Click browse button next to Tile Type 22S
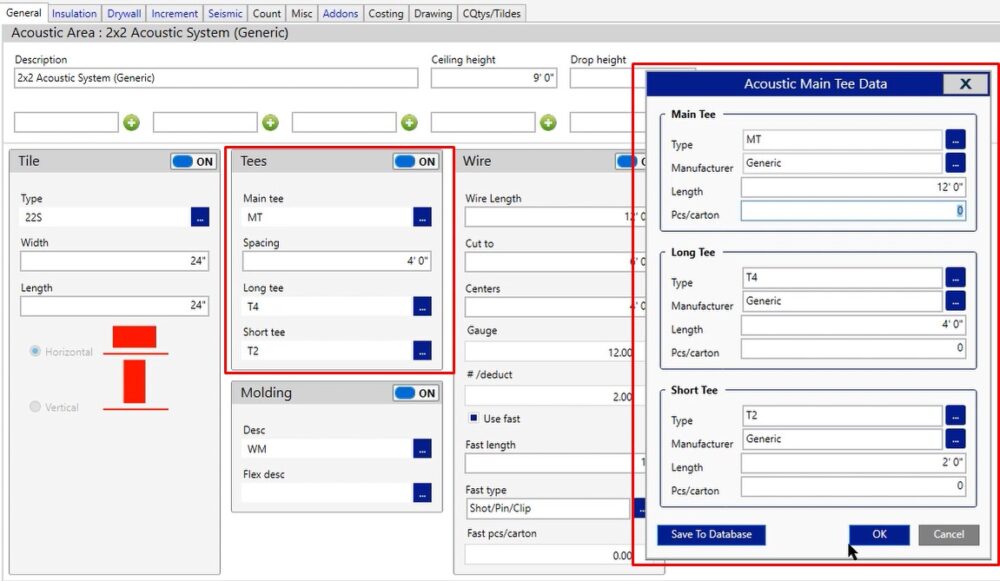Viewport: 1000px width, 581px height. click(x=200, y=217)
